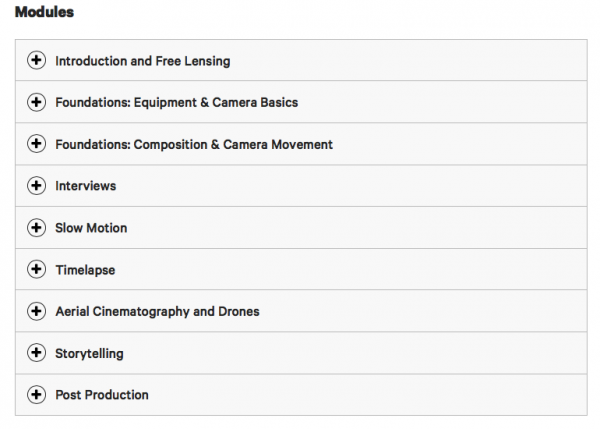
Task: Open the Foundations: Equipment & Camera Basics module
Action: coord(176,103)
